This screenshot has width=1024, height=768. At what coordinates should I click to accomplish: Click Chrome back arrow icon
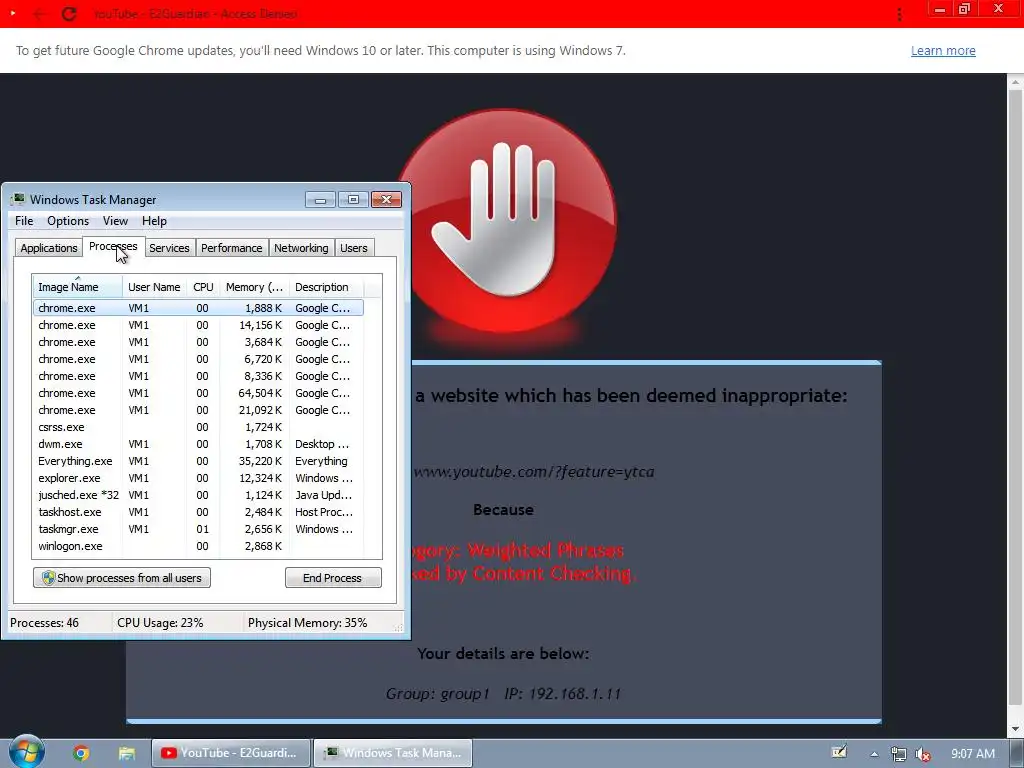[39, 14]
